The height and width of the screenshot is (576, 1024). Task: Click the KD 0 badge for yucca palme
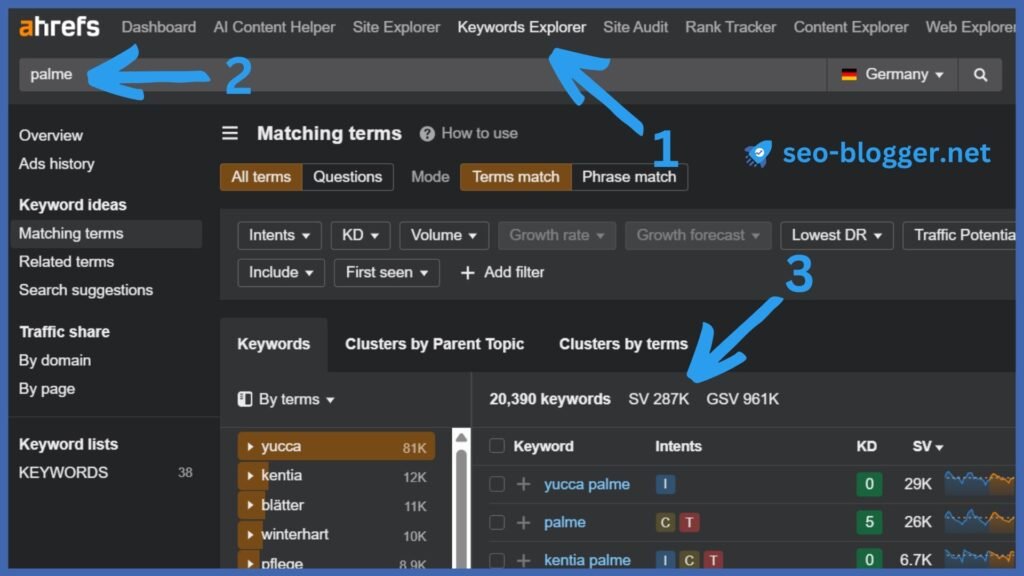click(x=869, y=484)
